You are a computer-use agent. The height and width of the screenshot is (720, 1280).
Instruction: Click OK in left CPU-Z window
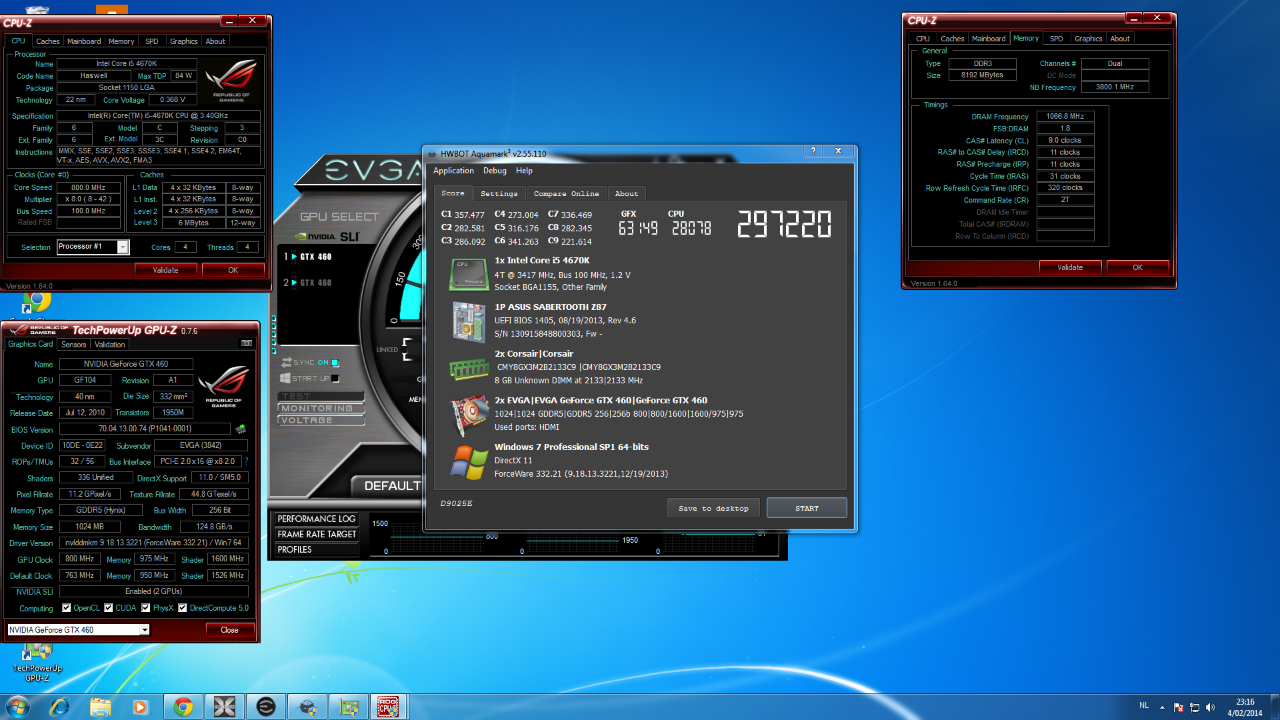coord(233,270)
